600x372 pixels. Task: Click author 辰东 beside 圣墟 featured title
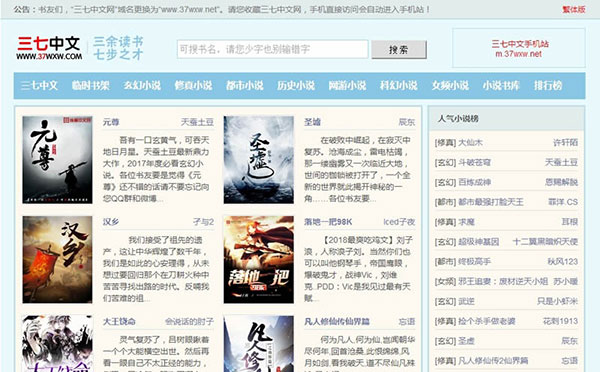click(407, 122)
